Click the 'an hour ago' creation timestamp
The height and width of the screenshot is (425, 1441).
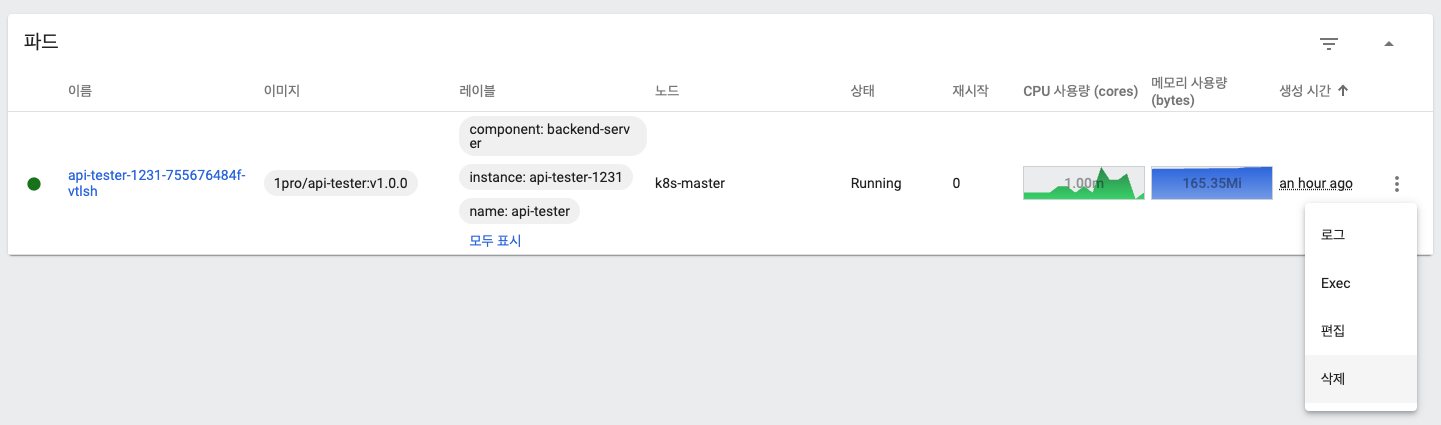[x=1315, y=183]
